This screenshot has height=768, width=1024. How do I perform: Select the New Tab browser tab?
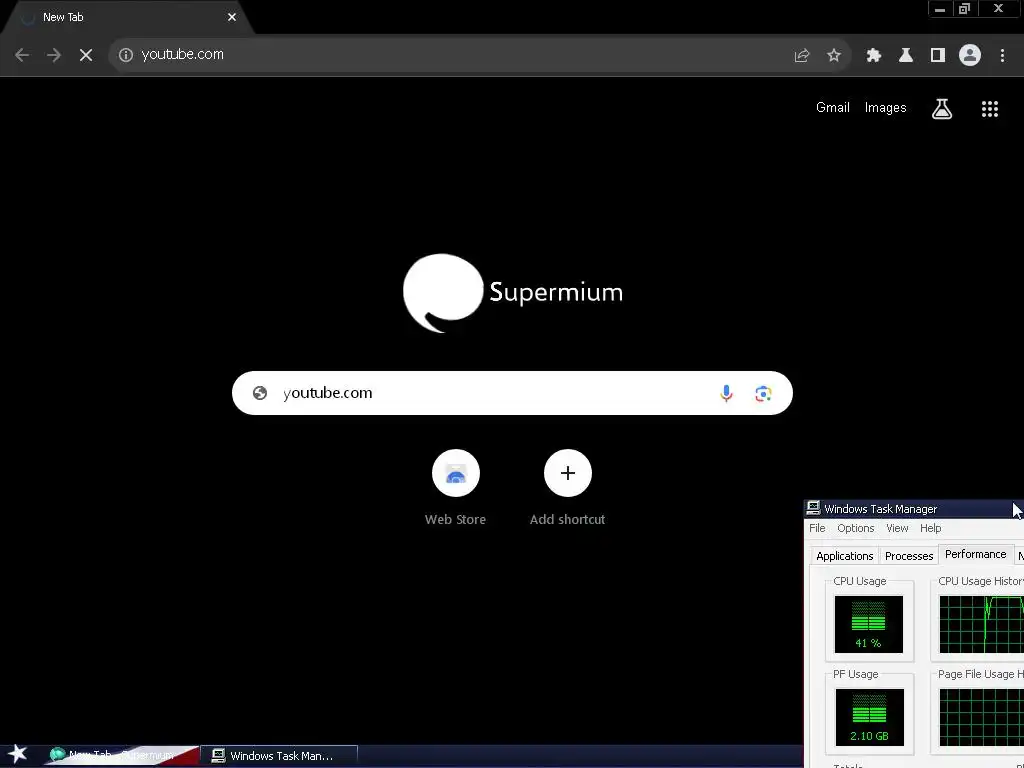click(x=127, y=18)
